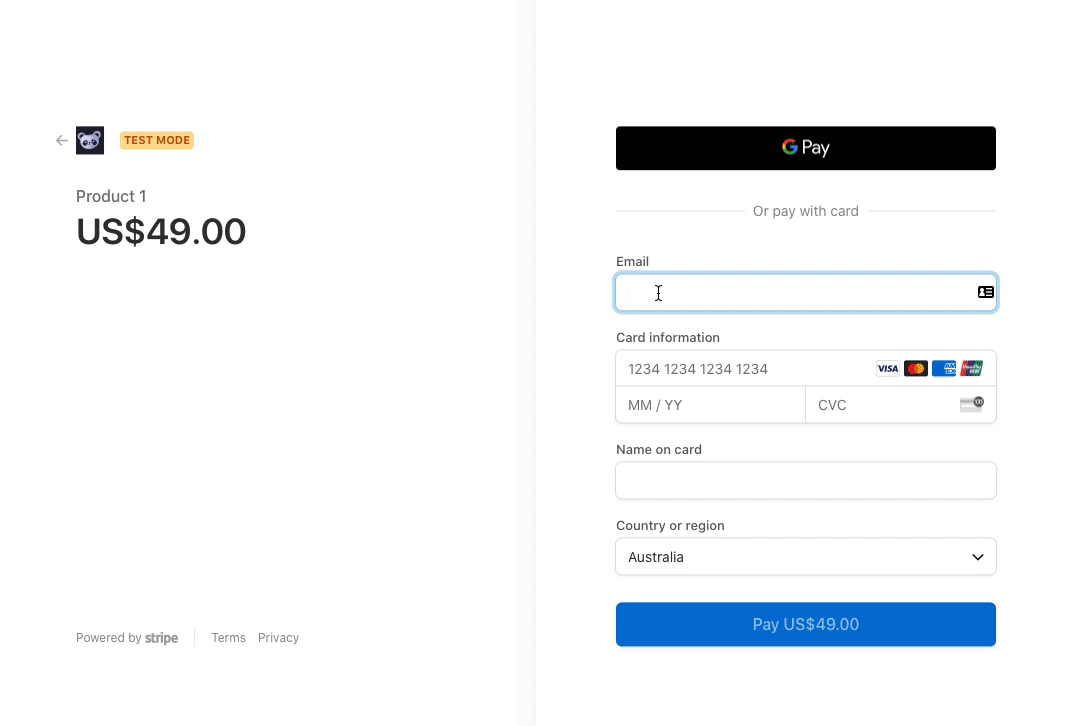This screenshot has height=726, width=1088.
Task: Focus the Name on card field
Action: coord(806,480)
